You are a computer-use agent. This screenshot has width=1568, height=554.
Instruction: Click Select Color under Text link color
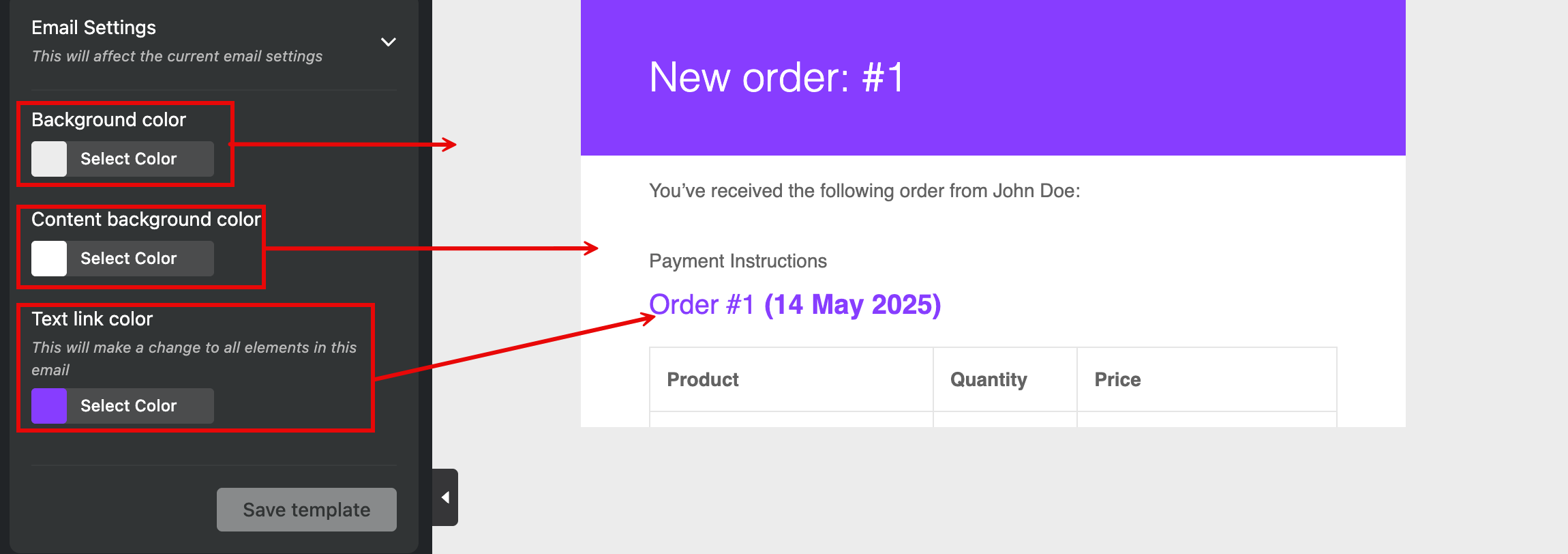click(129, 406)
